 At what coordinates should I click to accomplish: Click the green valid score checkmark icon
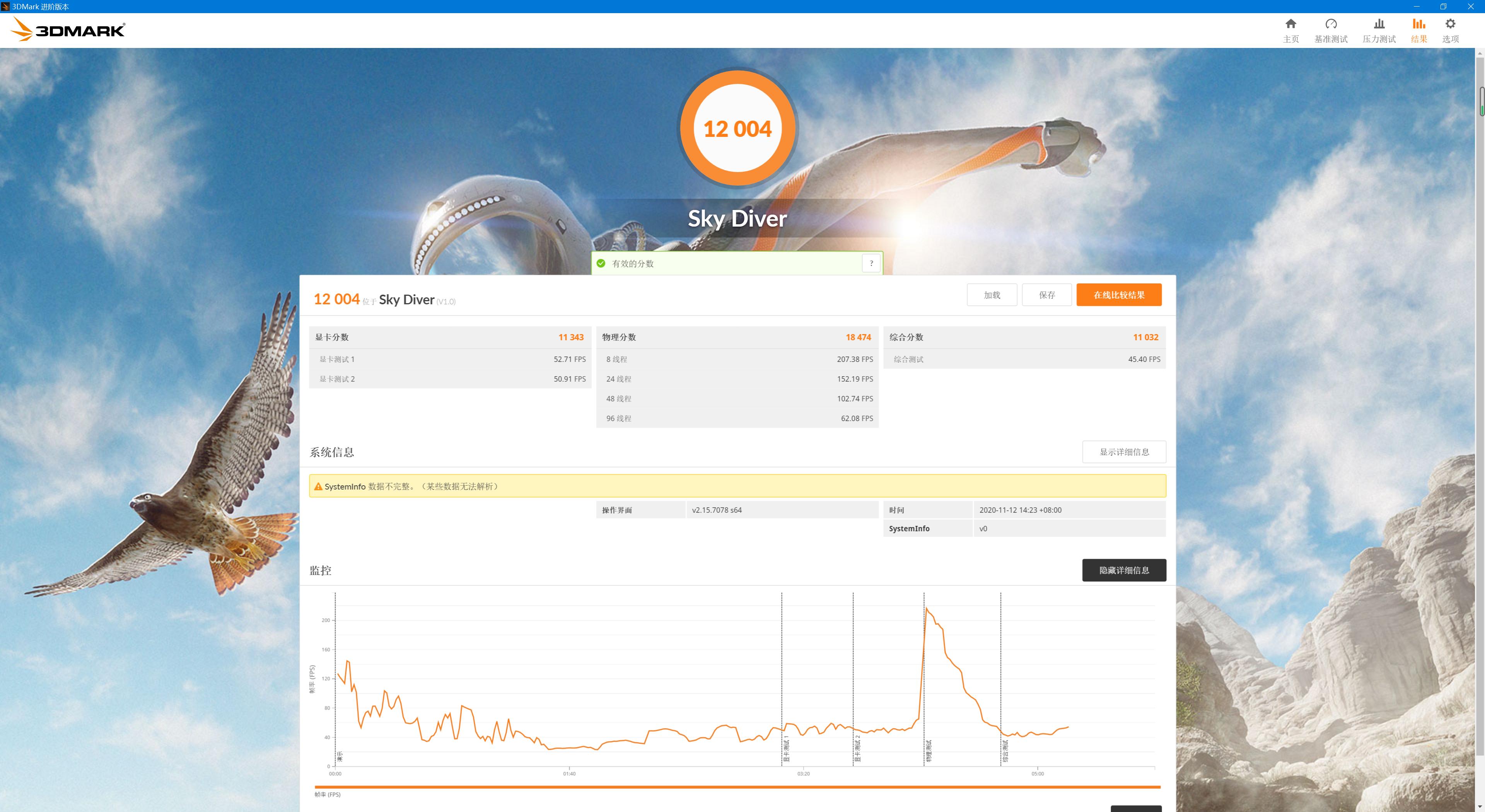601,263
